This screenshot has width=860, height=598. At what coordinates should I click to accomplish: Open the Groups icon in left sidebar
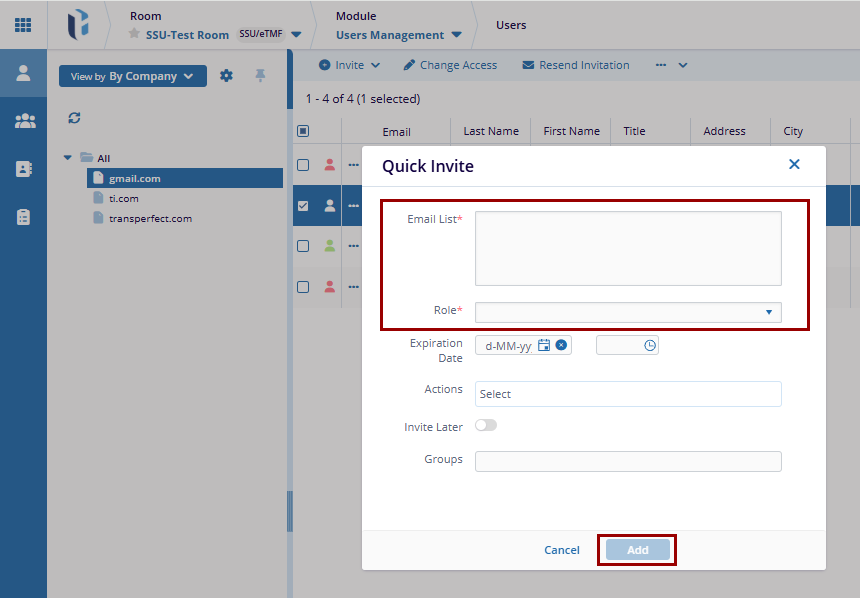[x=24, y=121]
